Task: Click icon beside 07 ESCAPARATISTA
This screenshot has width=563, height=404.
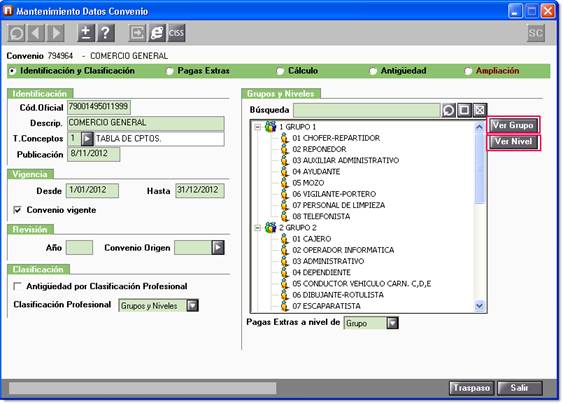Action: pos(285,306)
